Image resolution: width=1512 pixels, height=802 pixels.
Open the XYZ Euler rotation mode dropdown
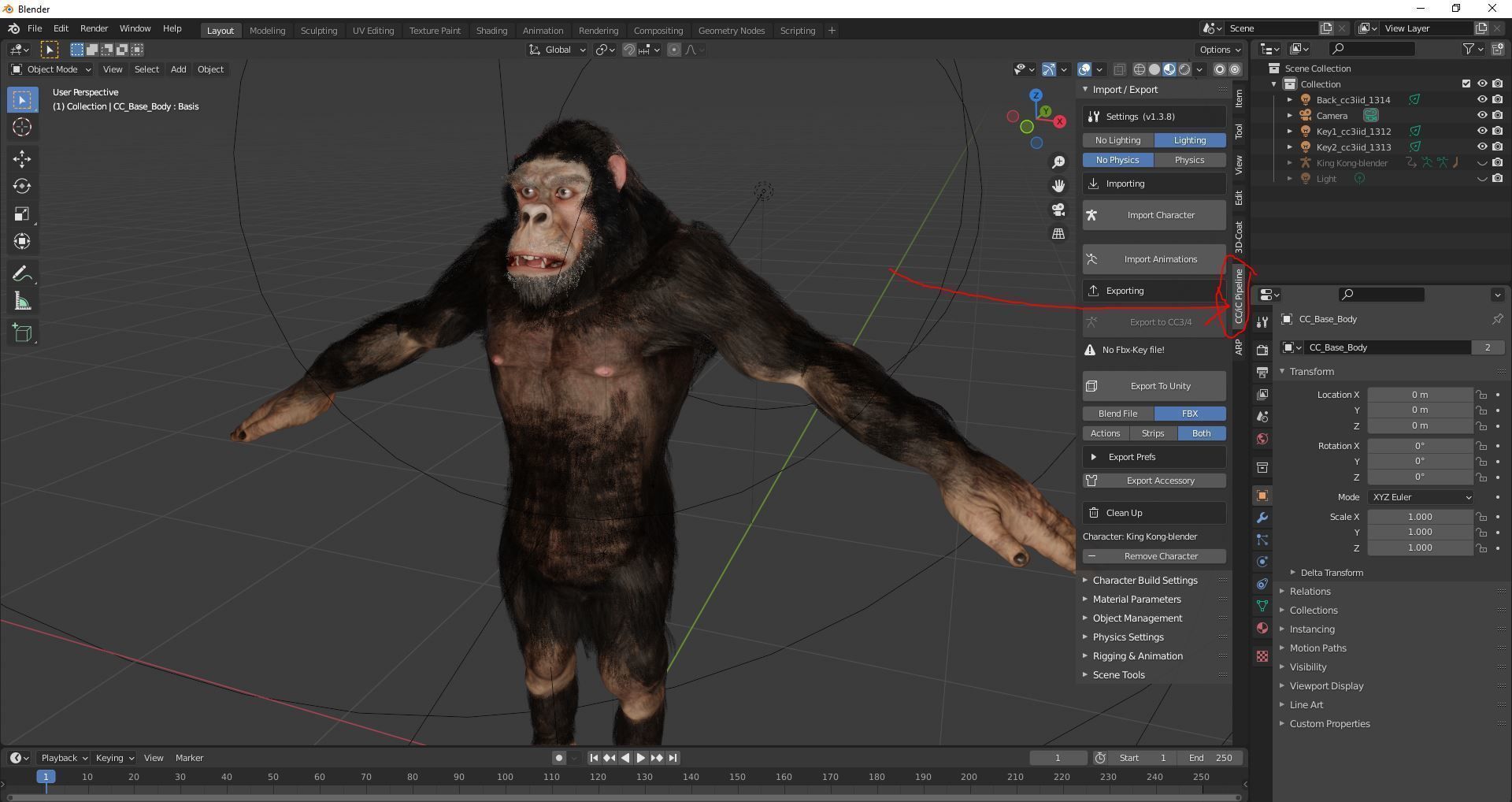(x=1420, y=497)
